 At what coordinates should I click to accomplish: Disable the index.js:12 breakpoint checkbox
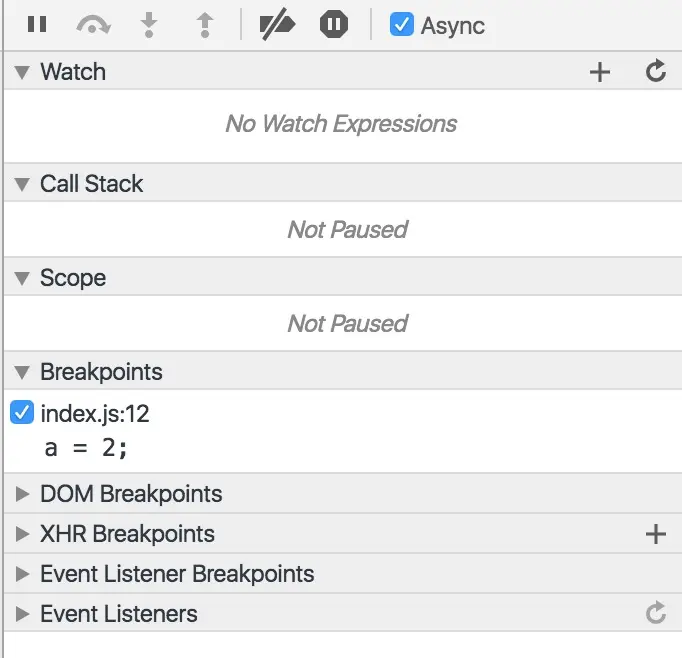pyautogui.click(x=22, y=412)
